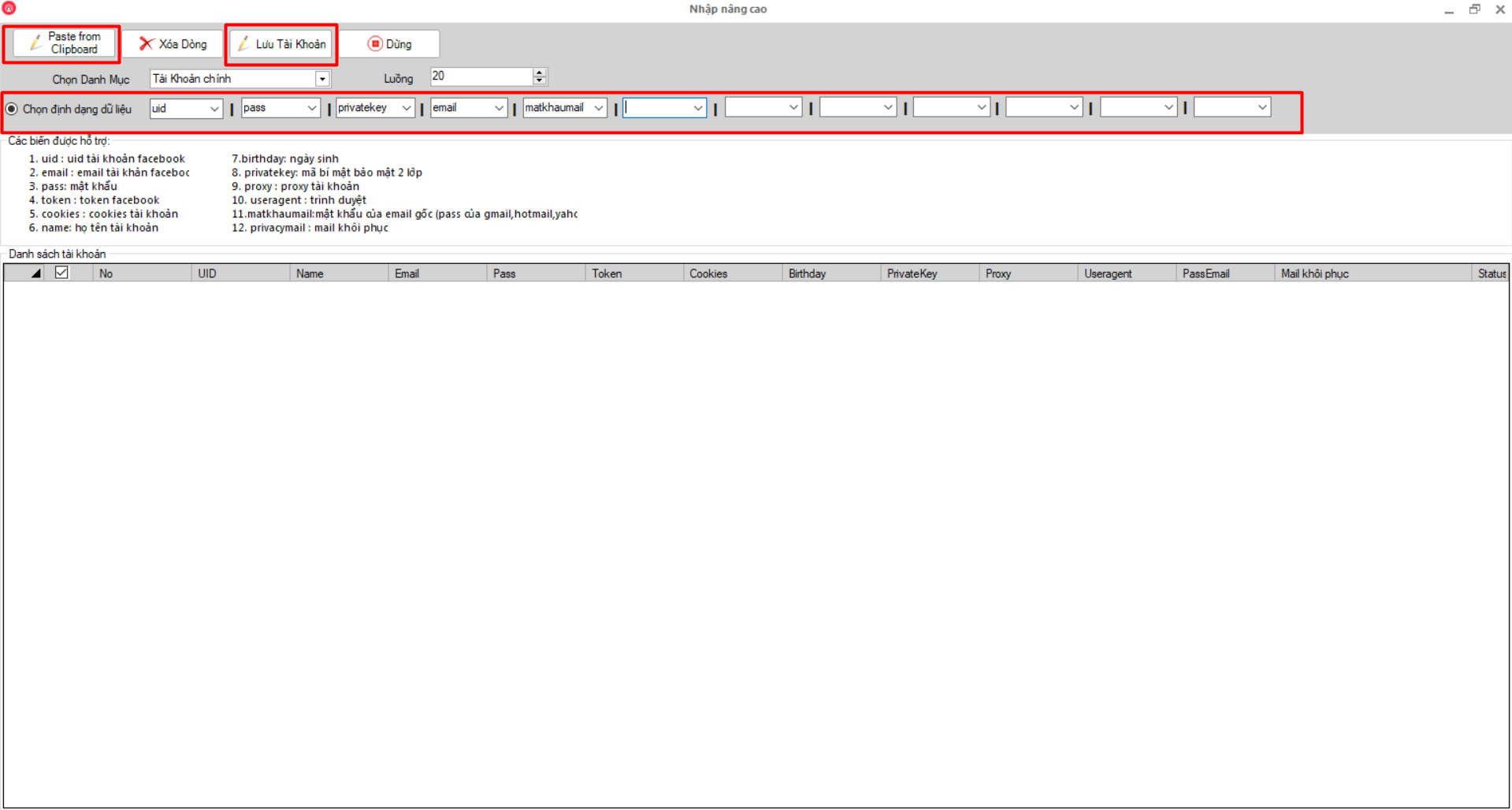Open the Chọn Danh Mục category dropdown

point(322,79)
